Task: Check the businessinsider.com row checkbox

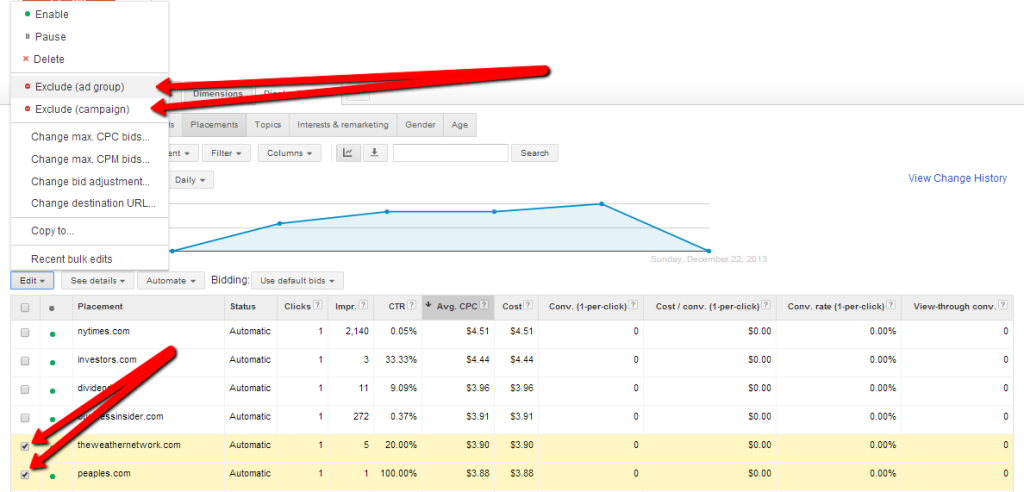Action: tap(25, 417)
